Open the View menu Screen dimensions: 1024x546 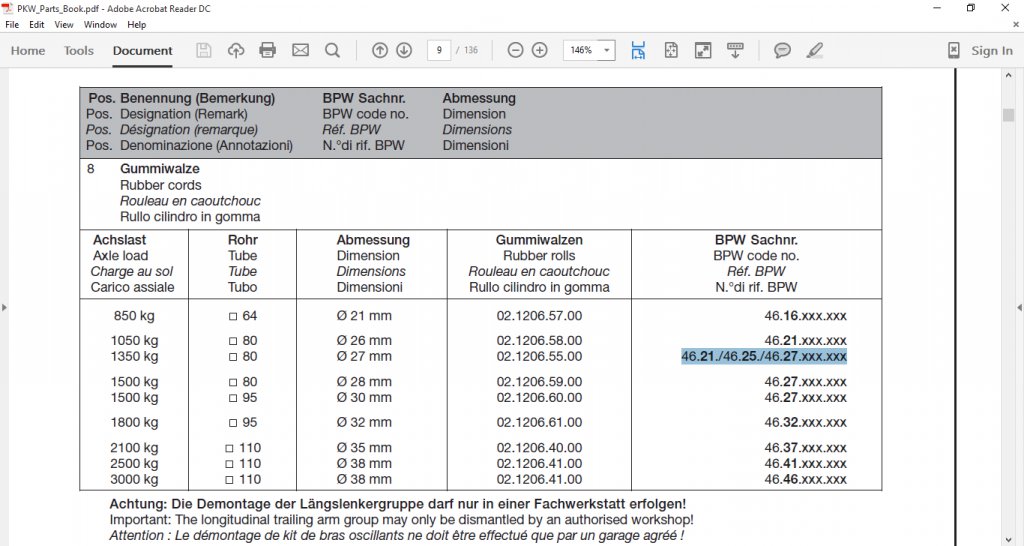64,24
